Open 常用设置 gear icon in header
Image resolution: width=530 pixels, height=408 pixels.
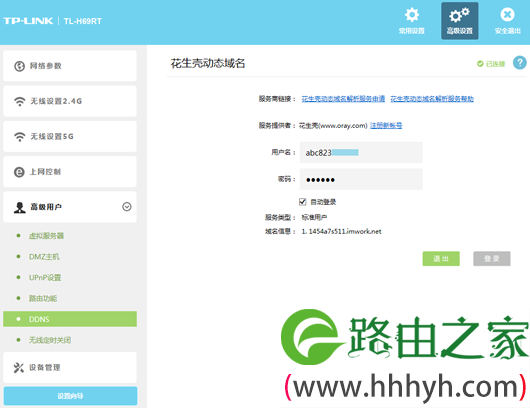tap(412, 15)
